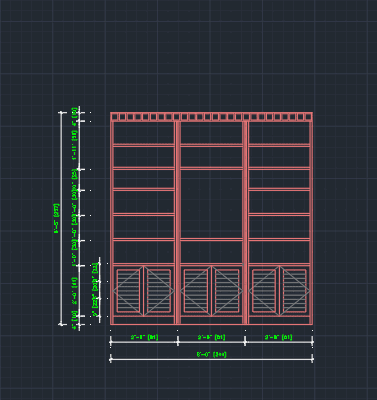Viewport: 377px width, 400px height.
Task: Select the 2'-0" cabinet door height dimension text
Action: point(75,291)
